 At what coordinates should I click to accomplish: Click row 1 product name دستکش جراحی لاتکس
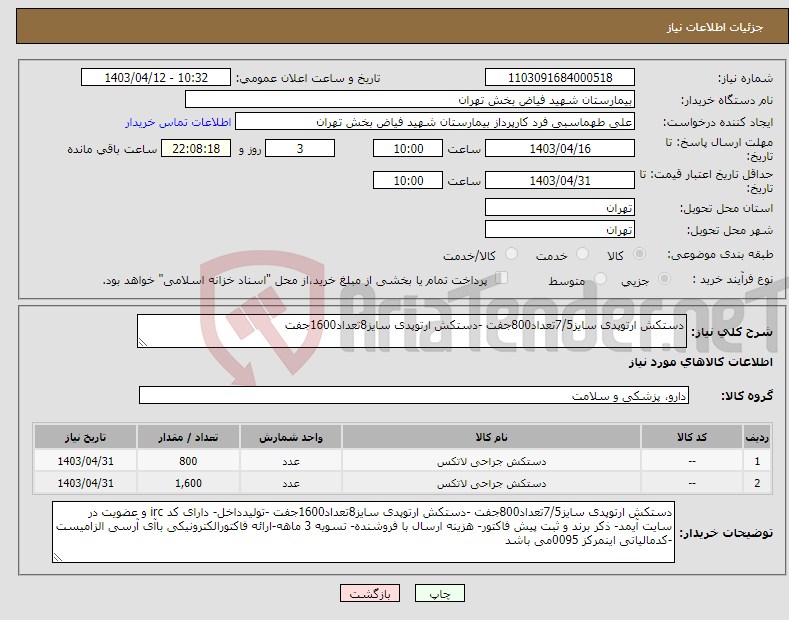491,461
